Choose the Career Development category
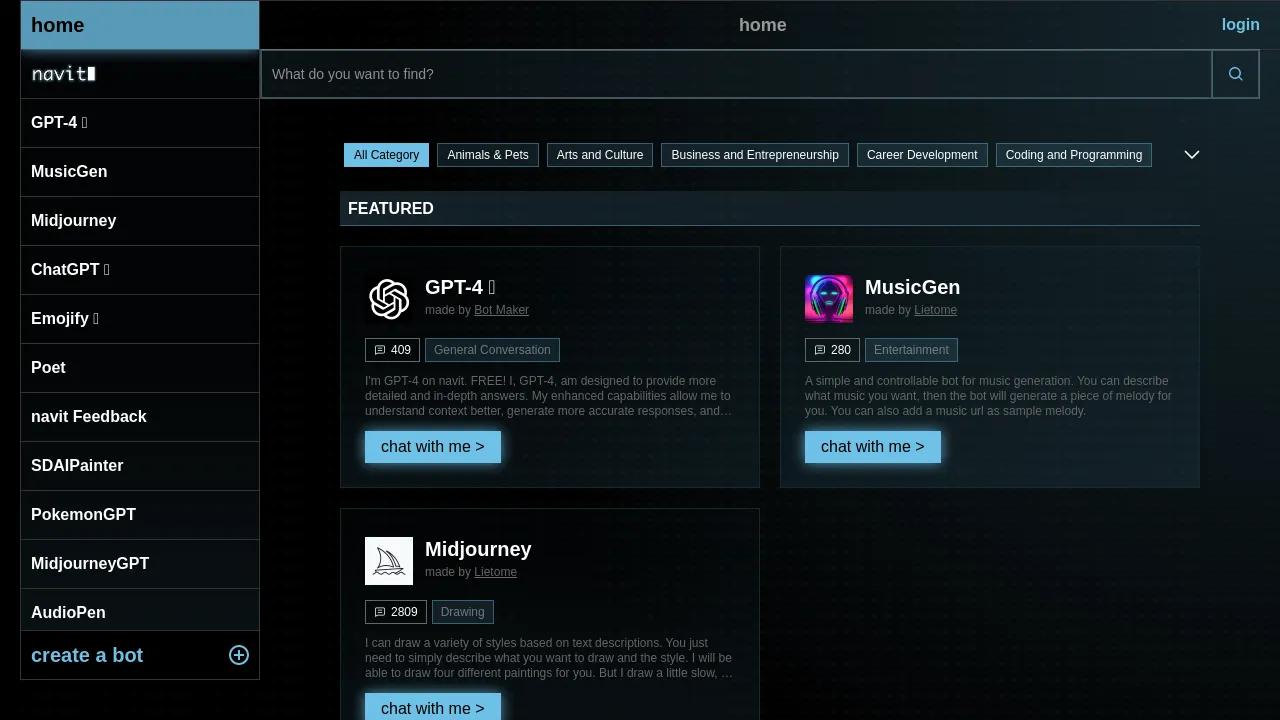The width and height of the screenshot is (1280, 720). click(922, 155)
